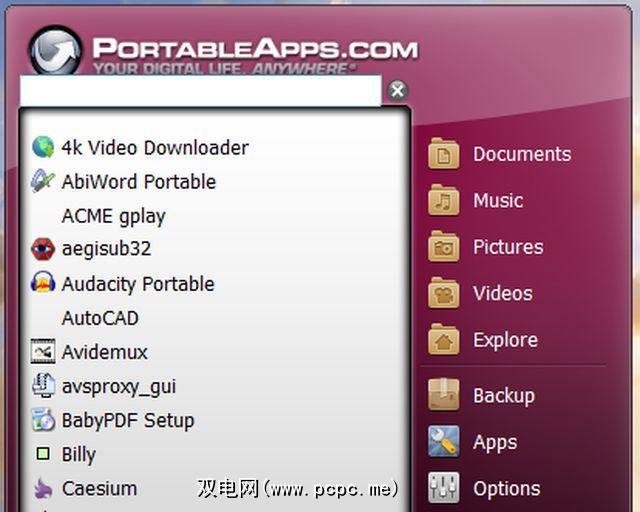This screenshot has height=512, width=640.
Task: Click the Billy green square icon
Action: (43, 454)
